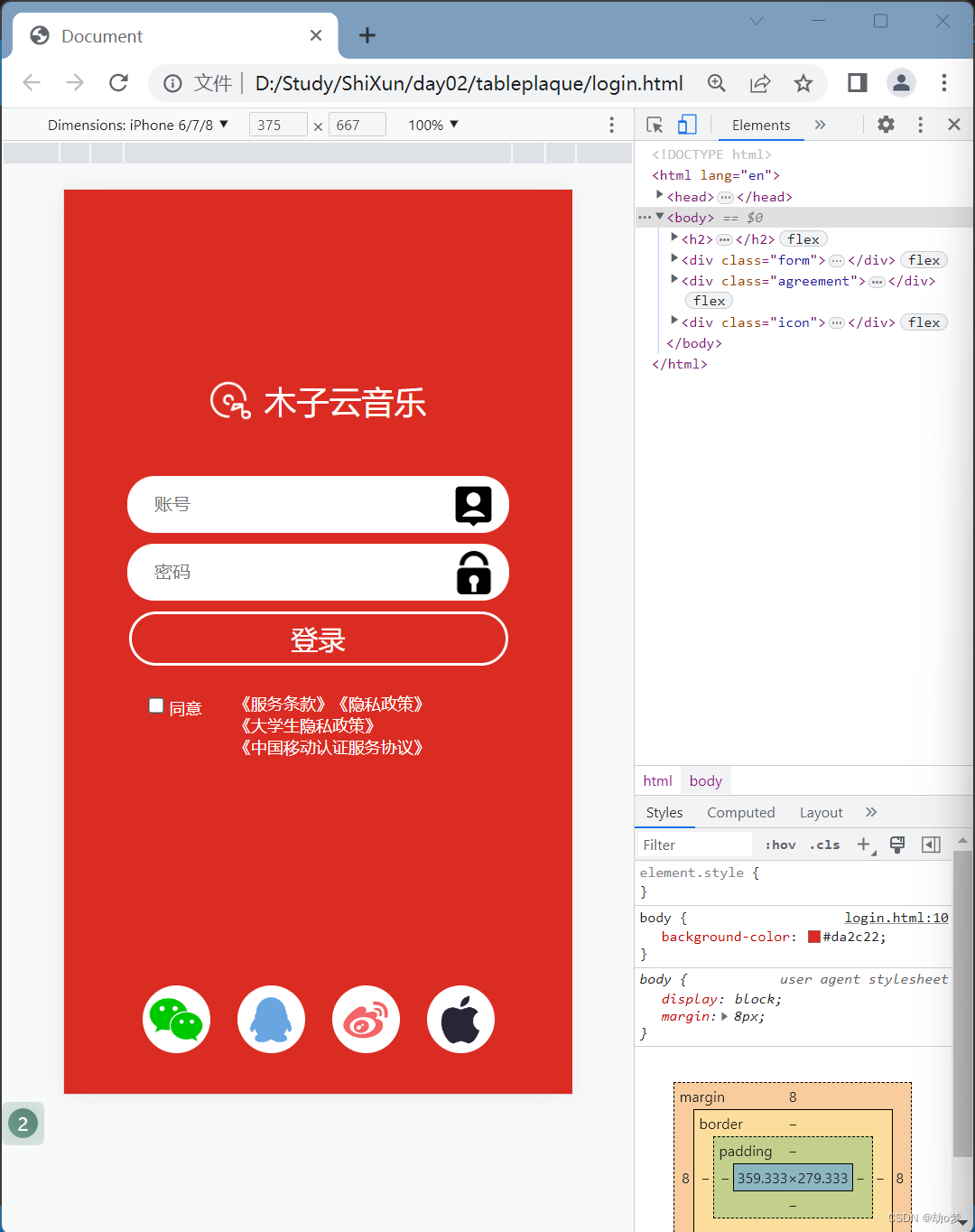
Task: Click the 账号 account input field
Action: pyautogui.click(x=298, y=504)
